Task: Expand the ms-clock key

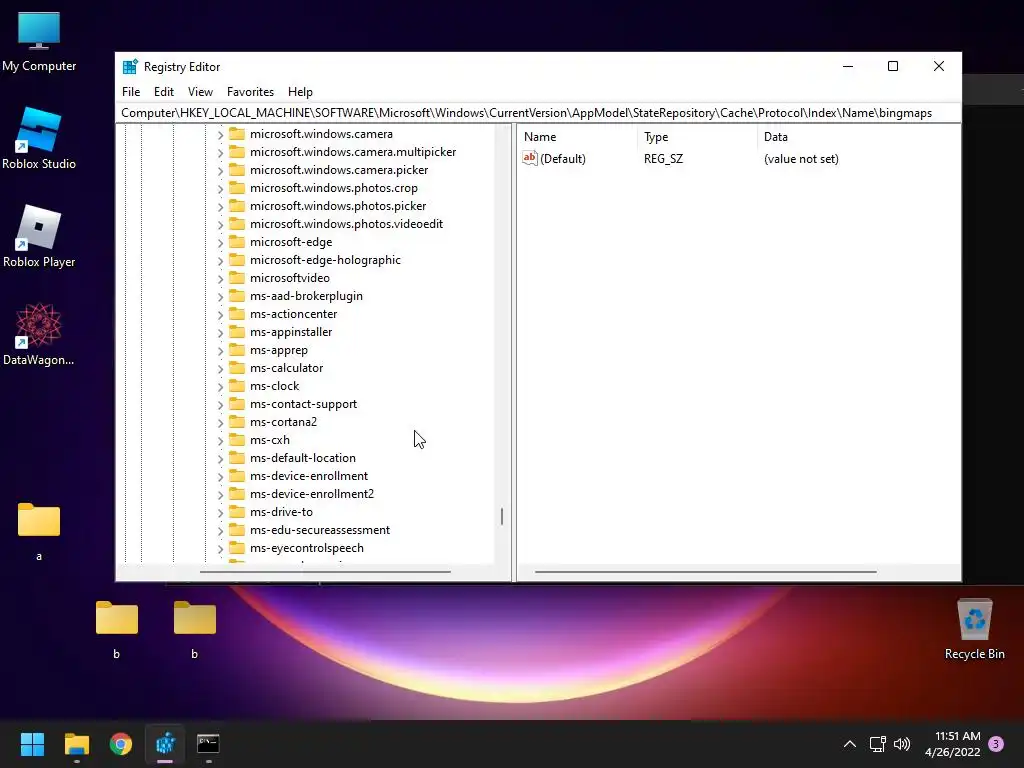Action: 220,387
